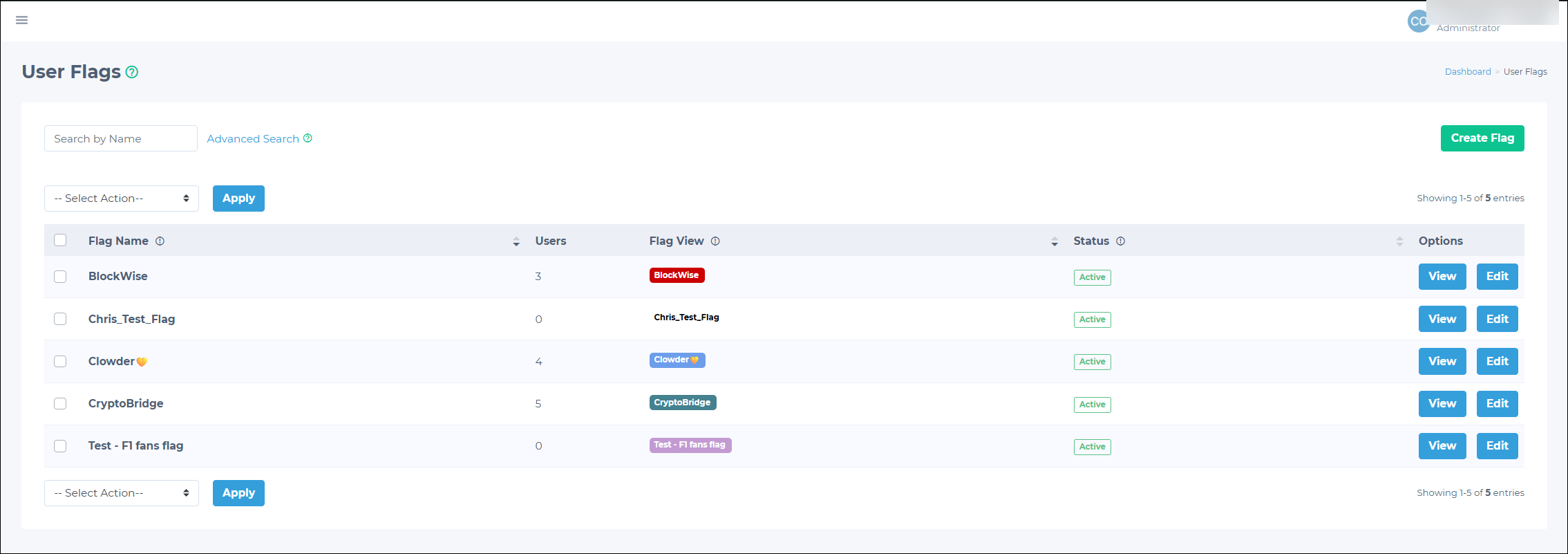Open the bottom Select Action dropdown
This screenshot has height=554, width=1568.
(x=122, y=493)
